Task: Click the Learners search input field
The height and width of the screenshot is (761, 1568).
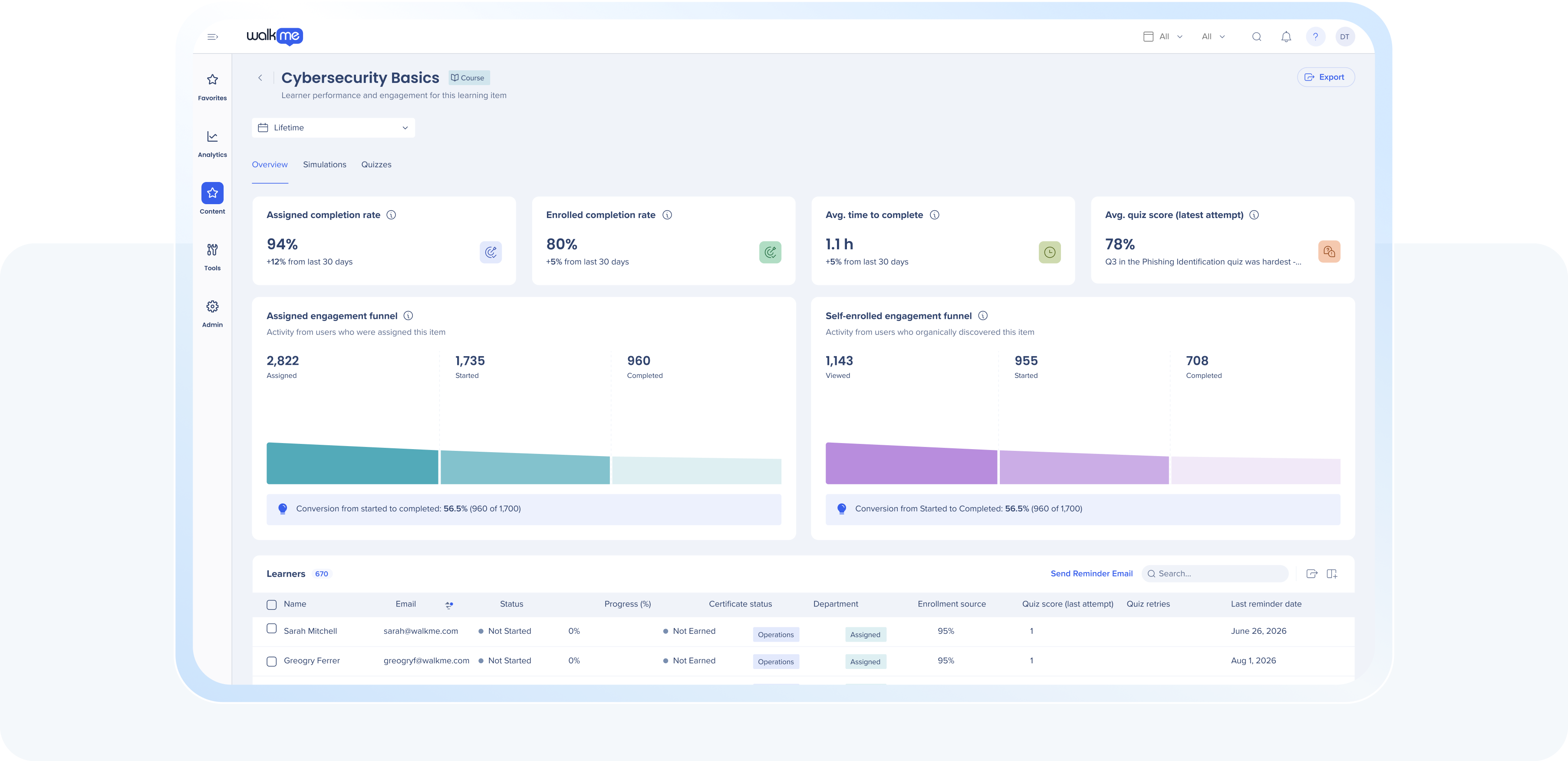Action: click(1215, 574)
